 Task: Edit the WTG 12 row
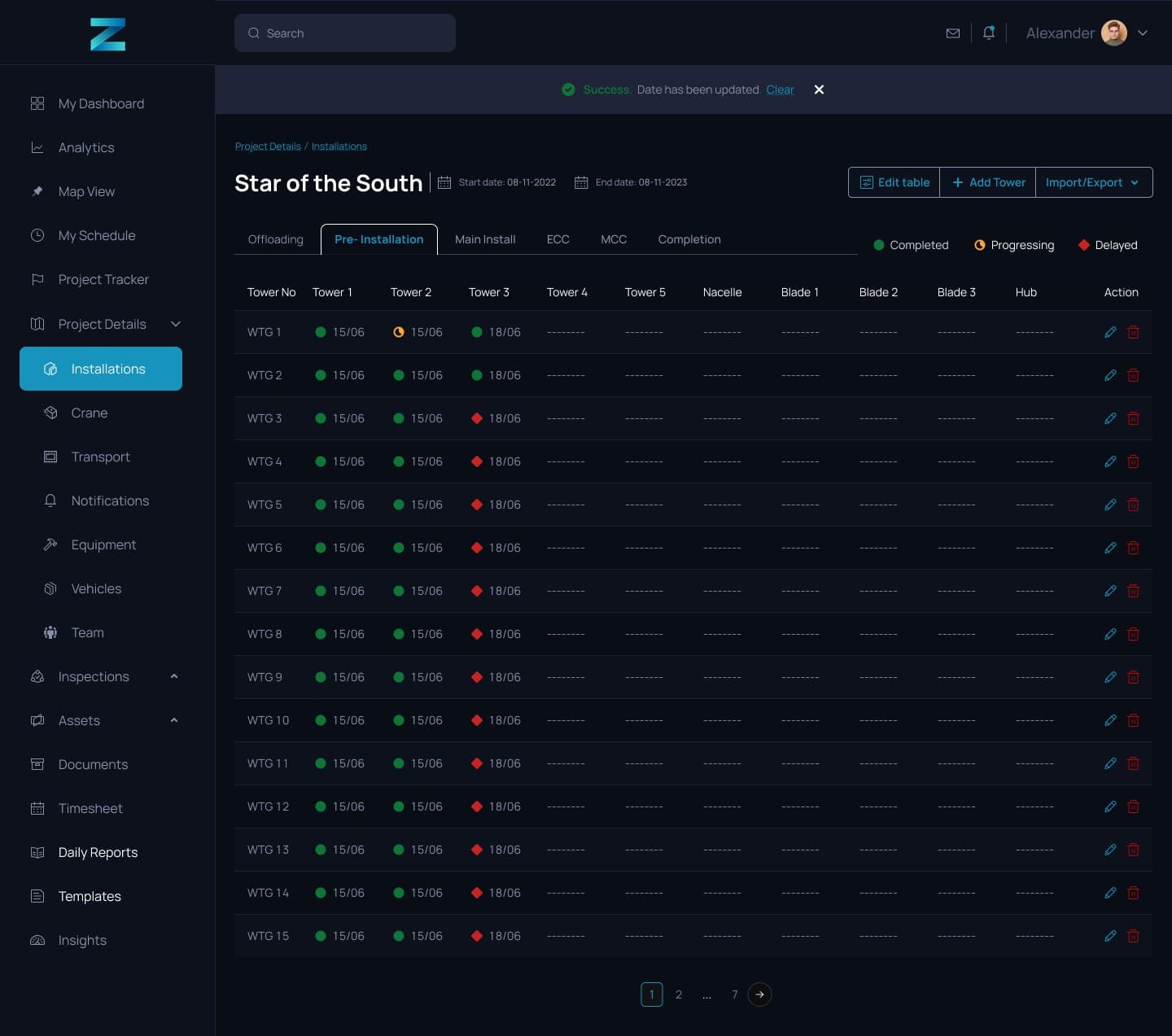click(1110, 807)
